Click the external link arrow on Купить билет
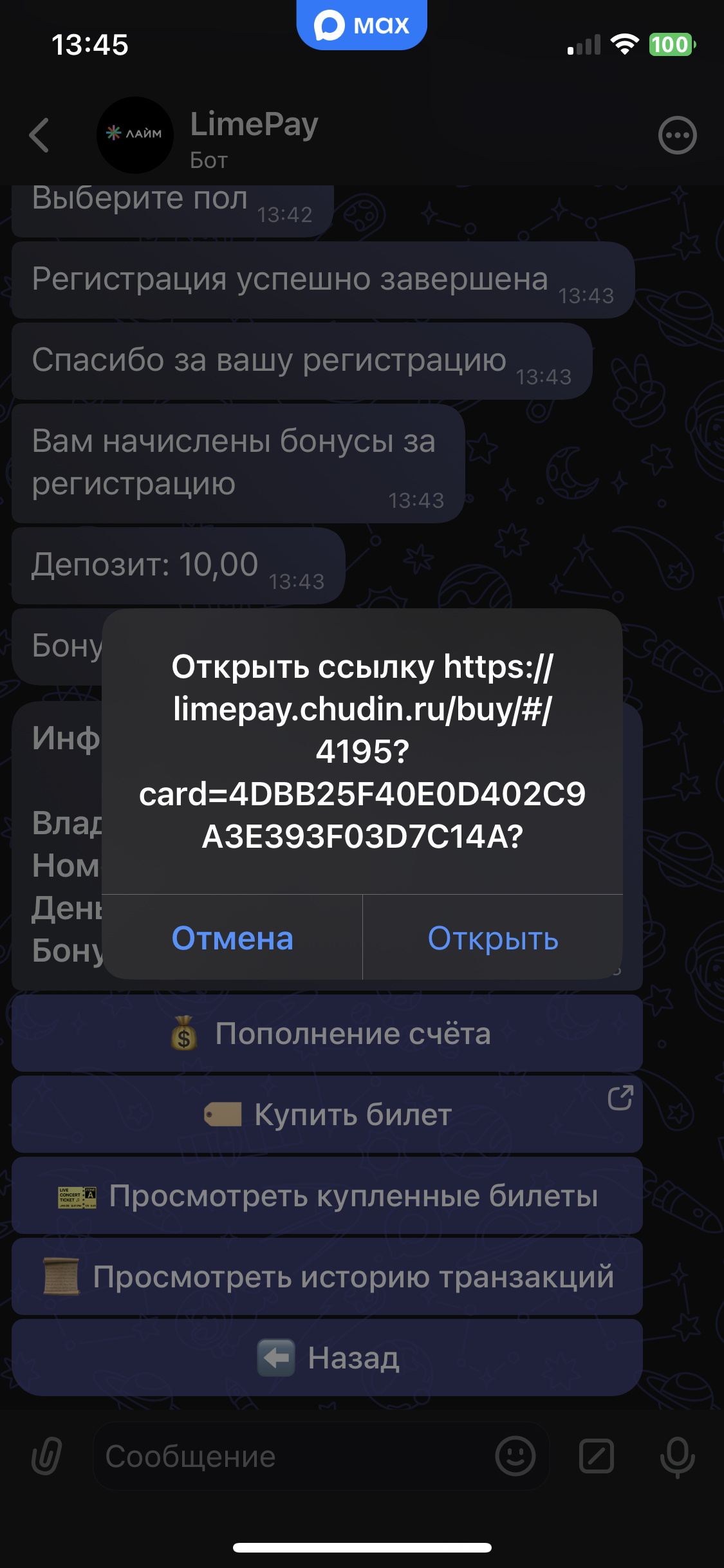724x1568 pixels. coord(620,1098)
